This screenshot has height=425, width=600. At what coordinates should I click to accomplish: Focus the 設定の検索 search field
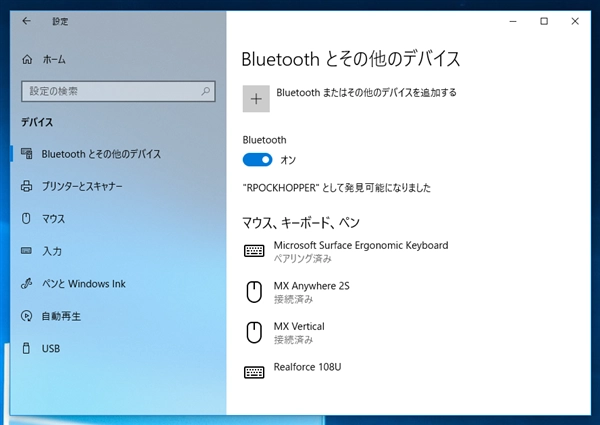(x=118, y=91)
